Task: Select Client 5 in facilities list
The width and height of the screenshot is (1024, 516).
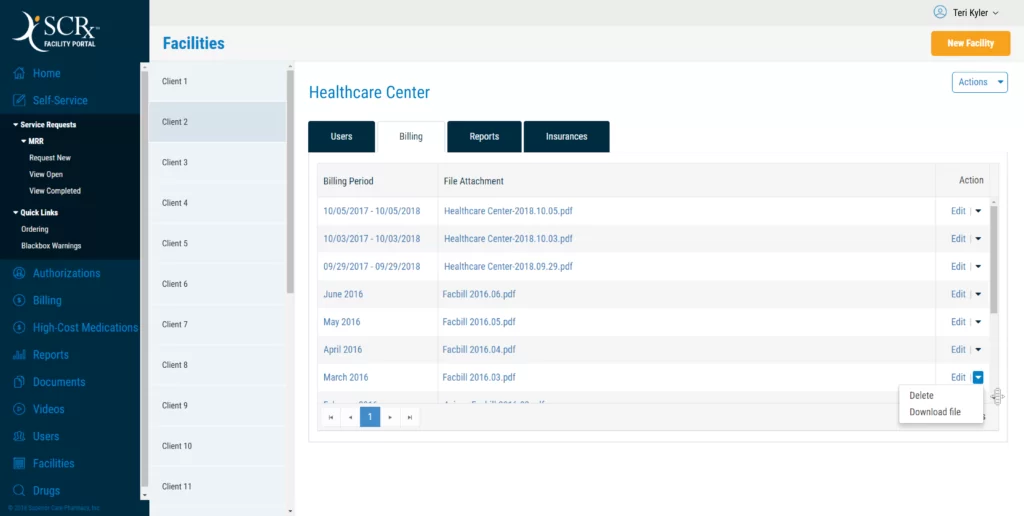Action: click(x=217, y=243)
